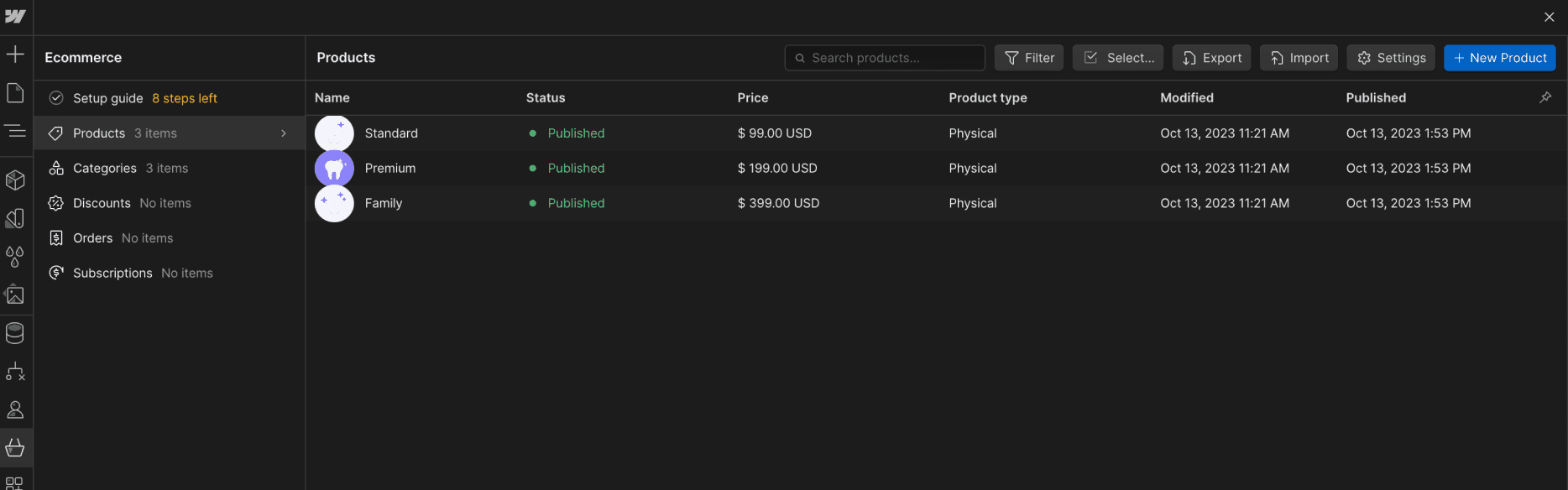Open the Pages panel
This screenshot has height=490, width=1568.
pos(15,92)
